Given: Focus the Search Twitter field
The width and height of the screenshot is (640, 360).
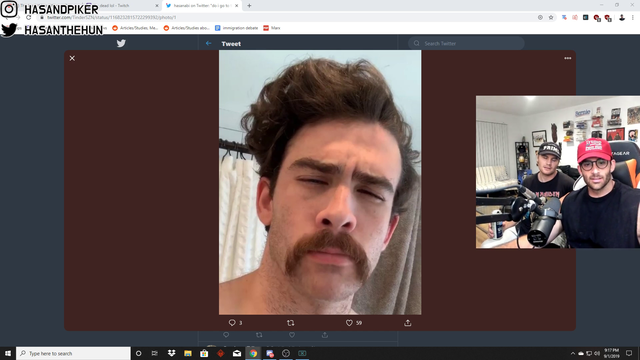Looking at the screenshot, I should click(x=466, y=43).
